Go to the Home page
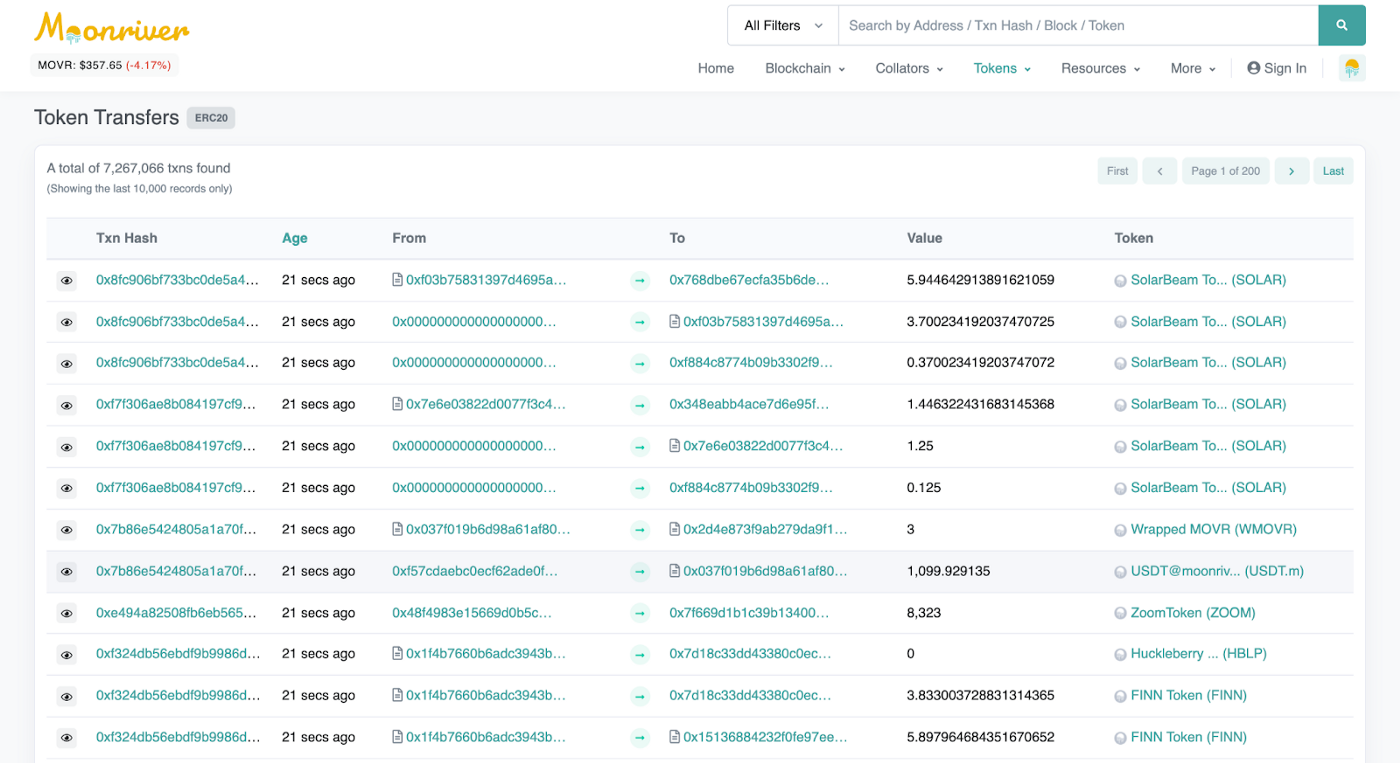 (716, 68)
